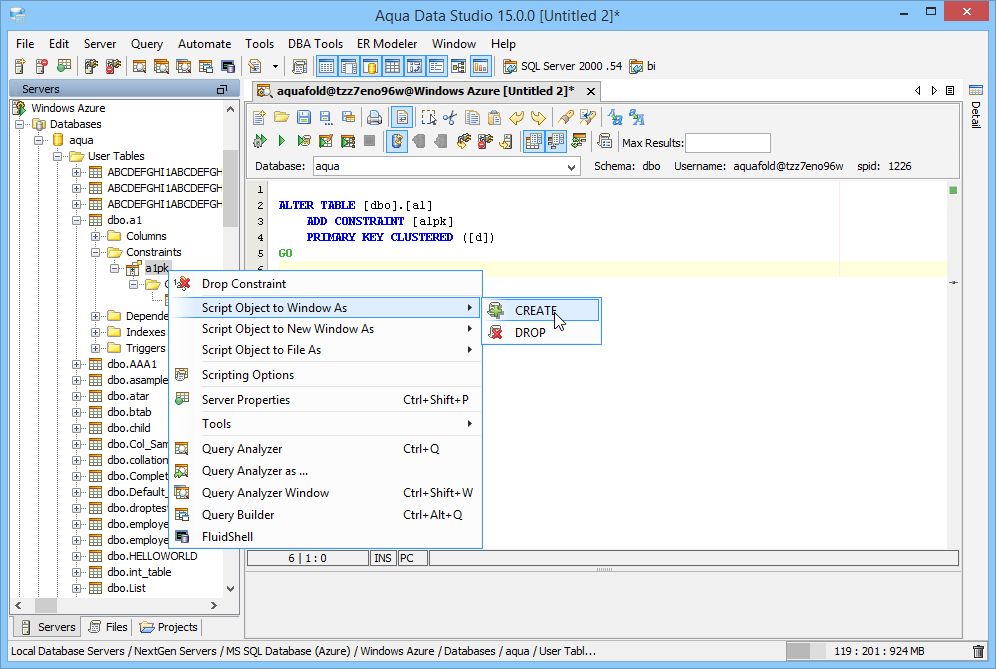This screenshot has height=669, width=996.
Task: Click the ER diagram icon in main toolbar
Action: 459,66
